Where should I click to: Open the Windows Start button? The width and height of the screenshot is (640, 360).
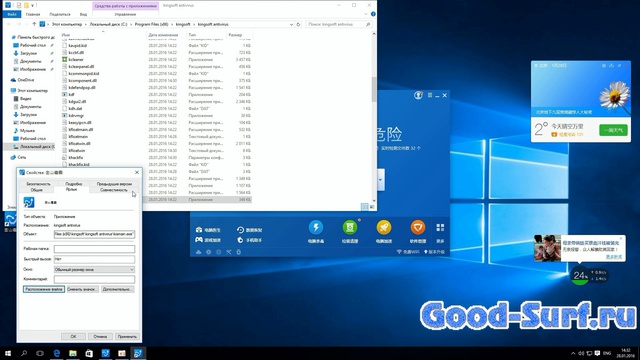click(8, 353)
